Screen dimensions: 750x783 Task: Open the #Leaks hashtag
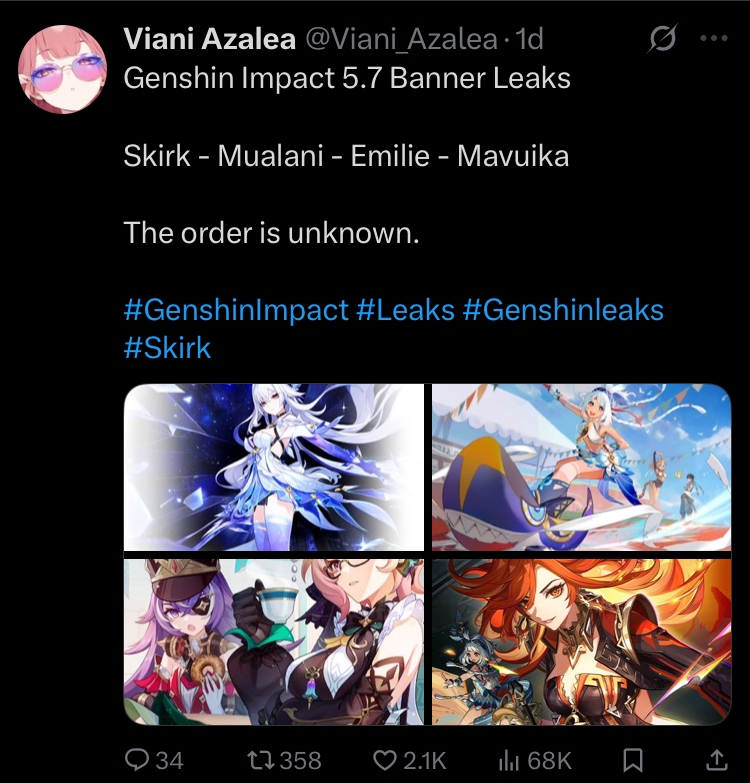405,310
